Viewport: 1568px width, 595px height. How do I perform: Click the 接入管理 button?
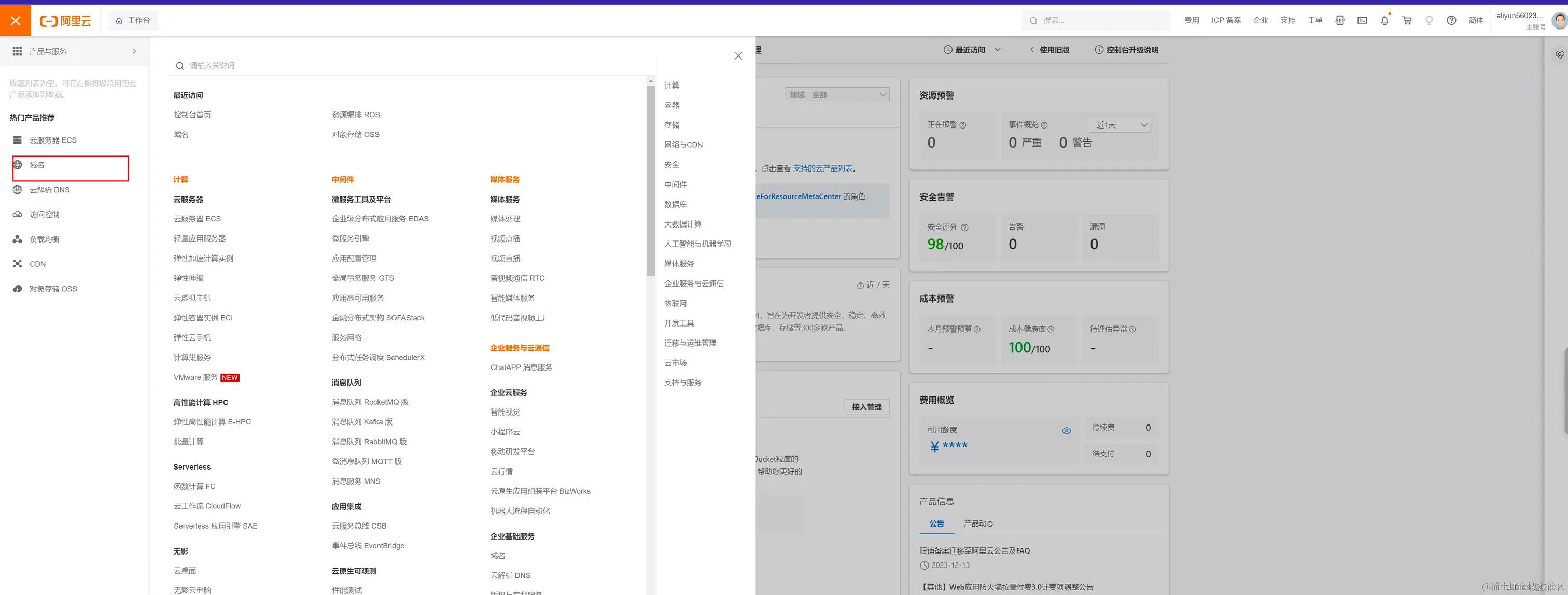[x=866, y=407]
